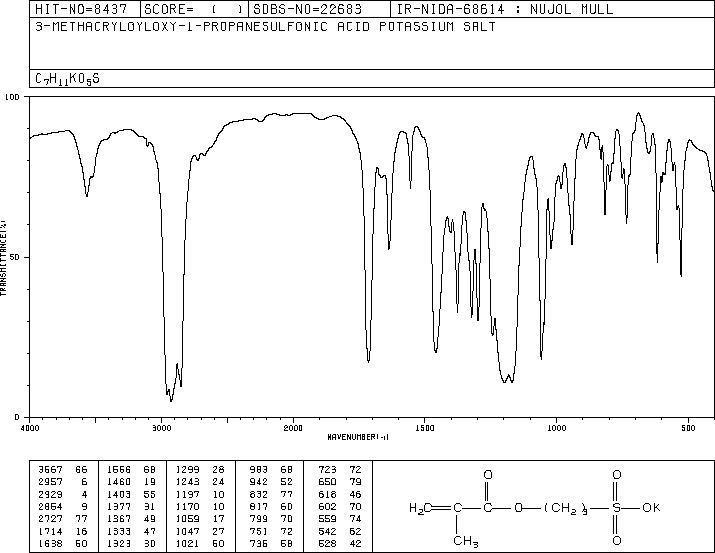The height and width of the screenshot is (553, 715).
Task: Click the transmittance value 79 in the table
Action: [x=355, y=481]
